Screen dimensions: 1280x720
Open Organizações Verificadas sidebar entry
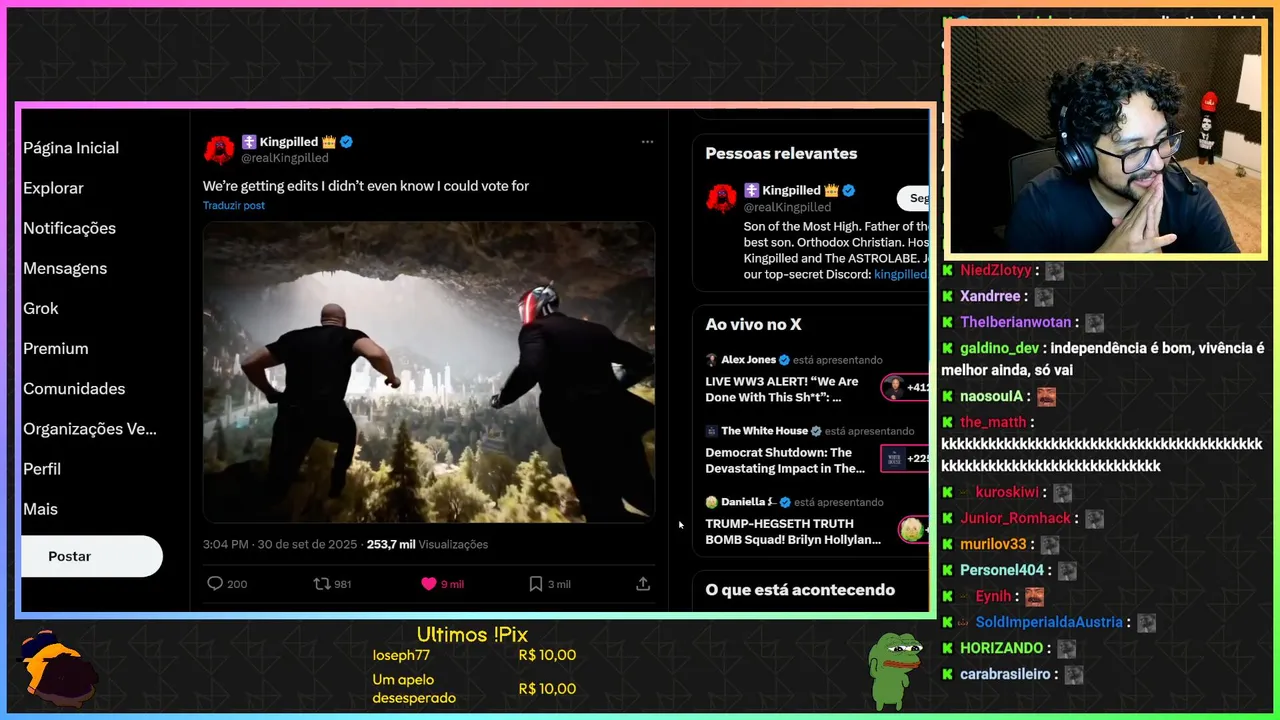point(90,429)
